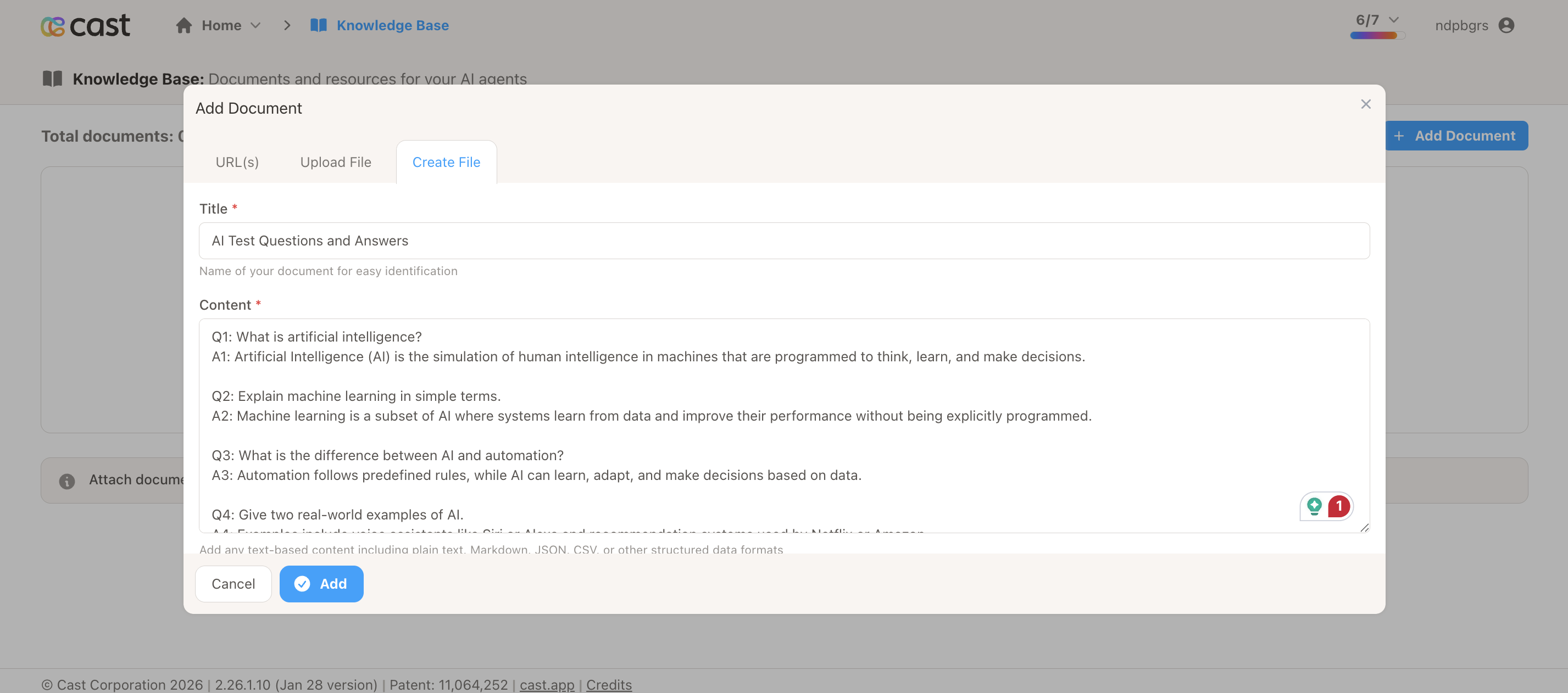Click the Home house icon
Screen dimensions: 1568x693
tap(184, 26)
